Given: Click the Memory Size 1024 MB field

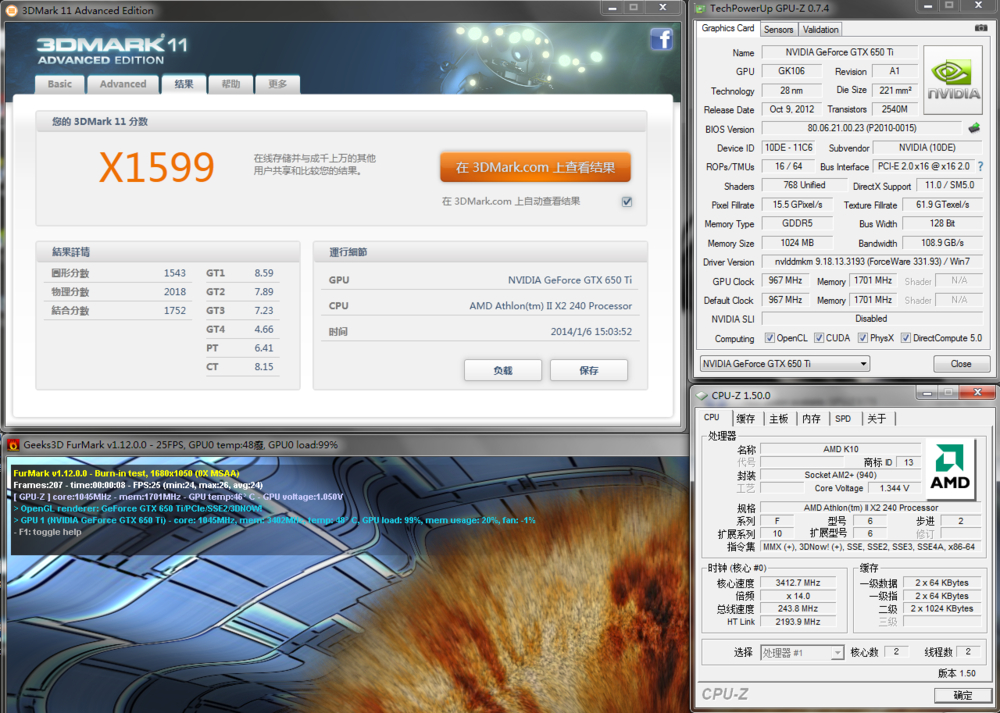Looking at the screenshot, I should point(797,242).
